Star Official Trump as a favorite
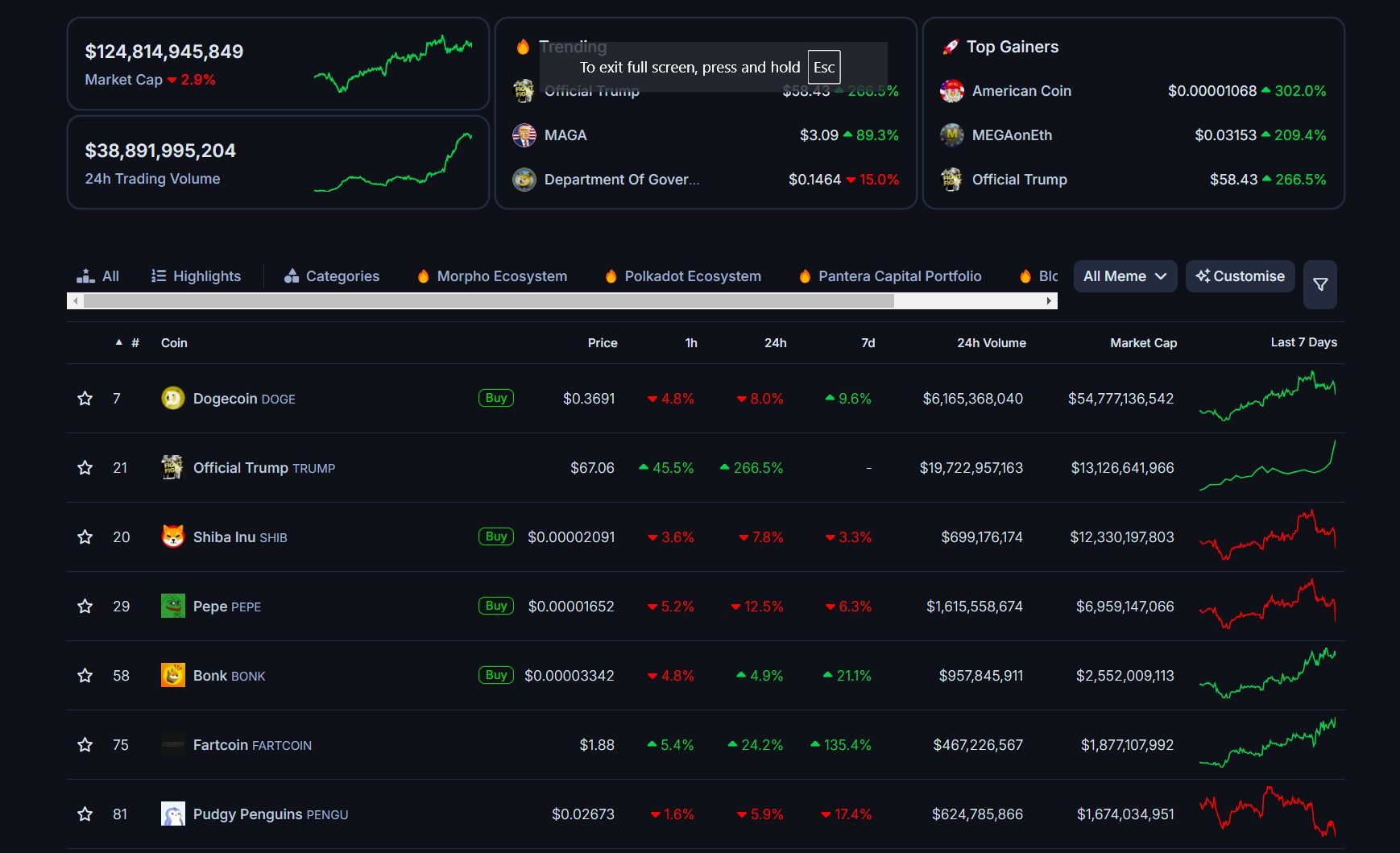The height and width of the screenshot is (853, 1400). [x=85, y=467]
